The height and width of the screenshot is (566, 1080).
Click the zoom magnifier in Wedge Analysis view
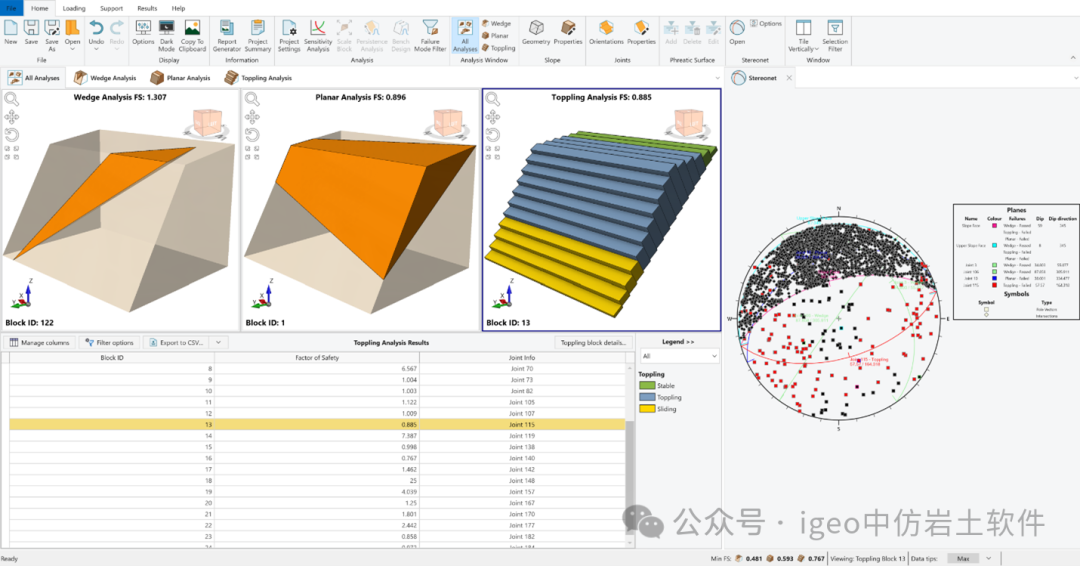[x=12, y=99]
